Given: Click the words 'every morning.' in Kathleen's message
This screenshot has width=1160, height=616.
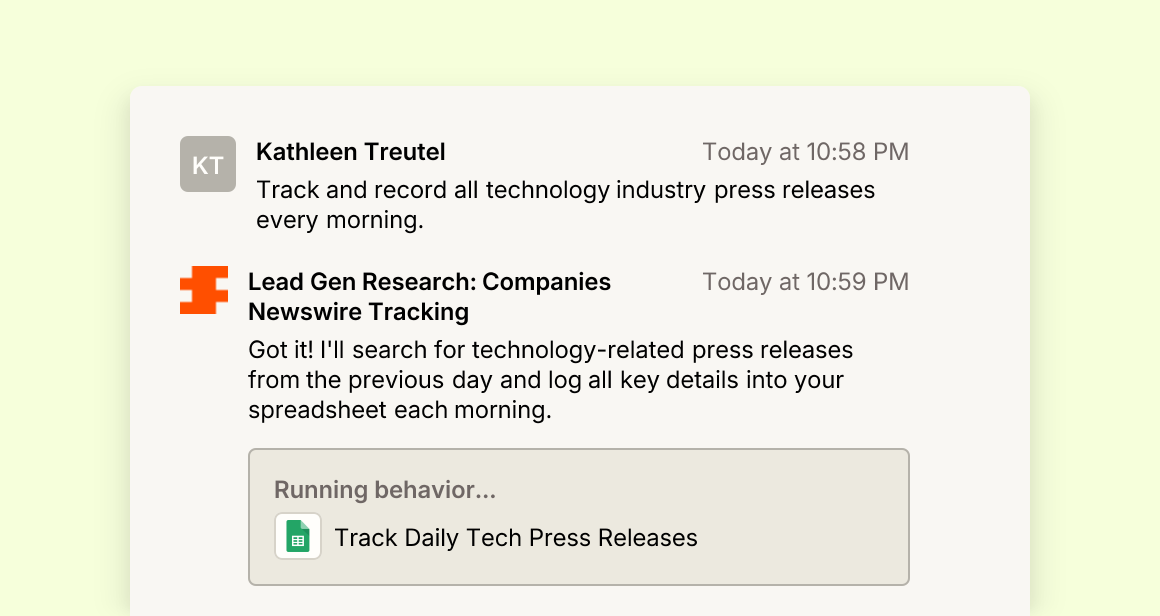Looking at the screenshot, I should tap(340, 220).
